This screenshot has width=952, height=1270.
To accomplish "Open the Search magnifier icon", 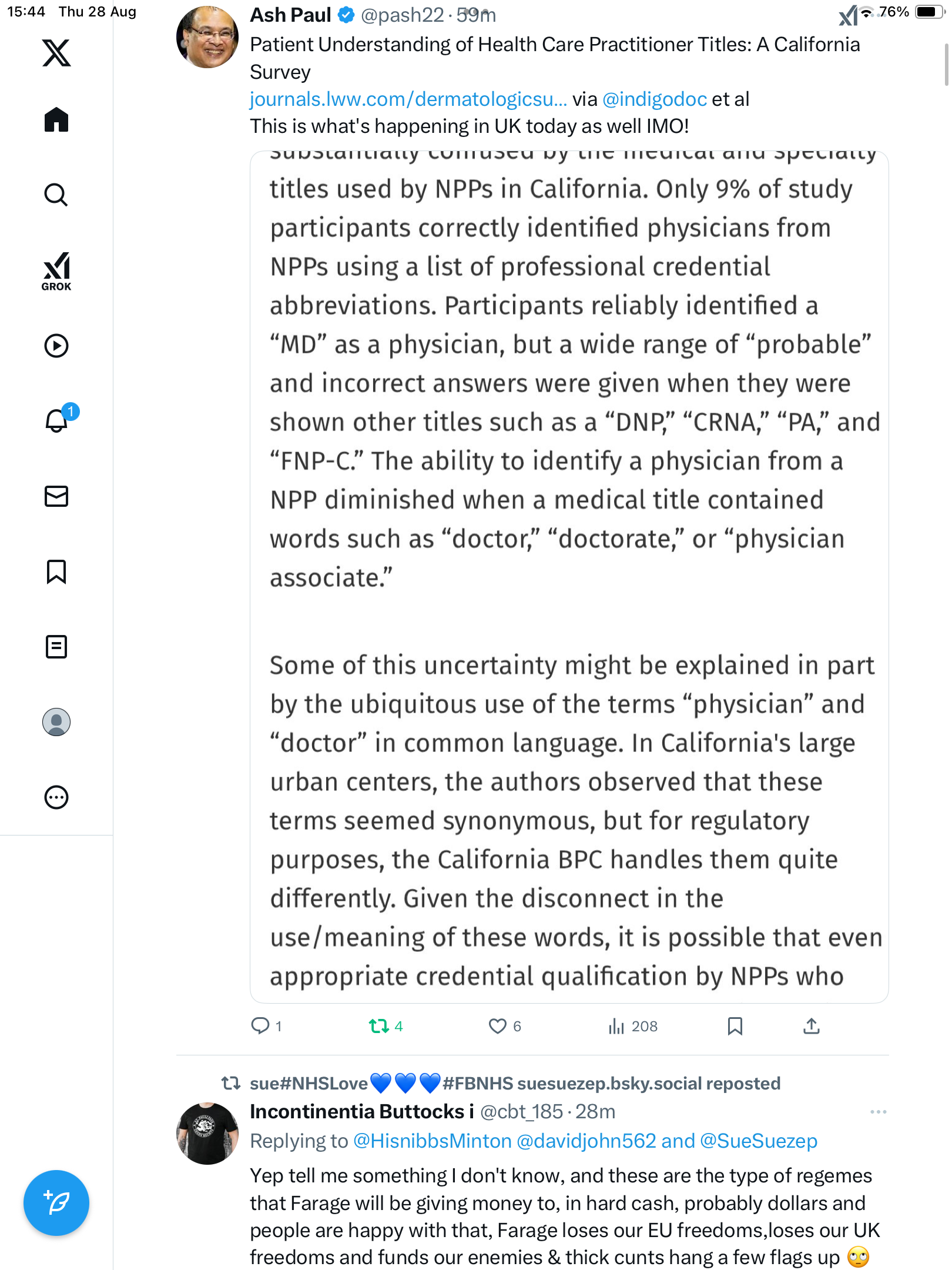I will 56,195.
